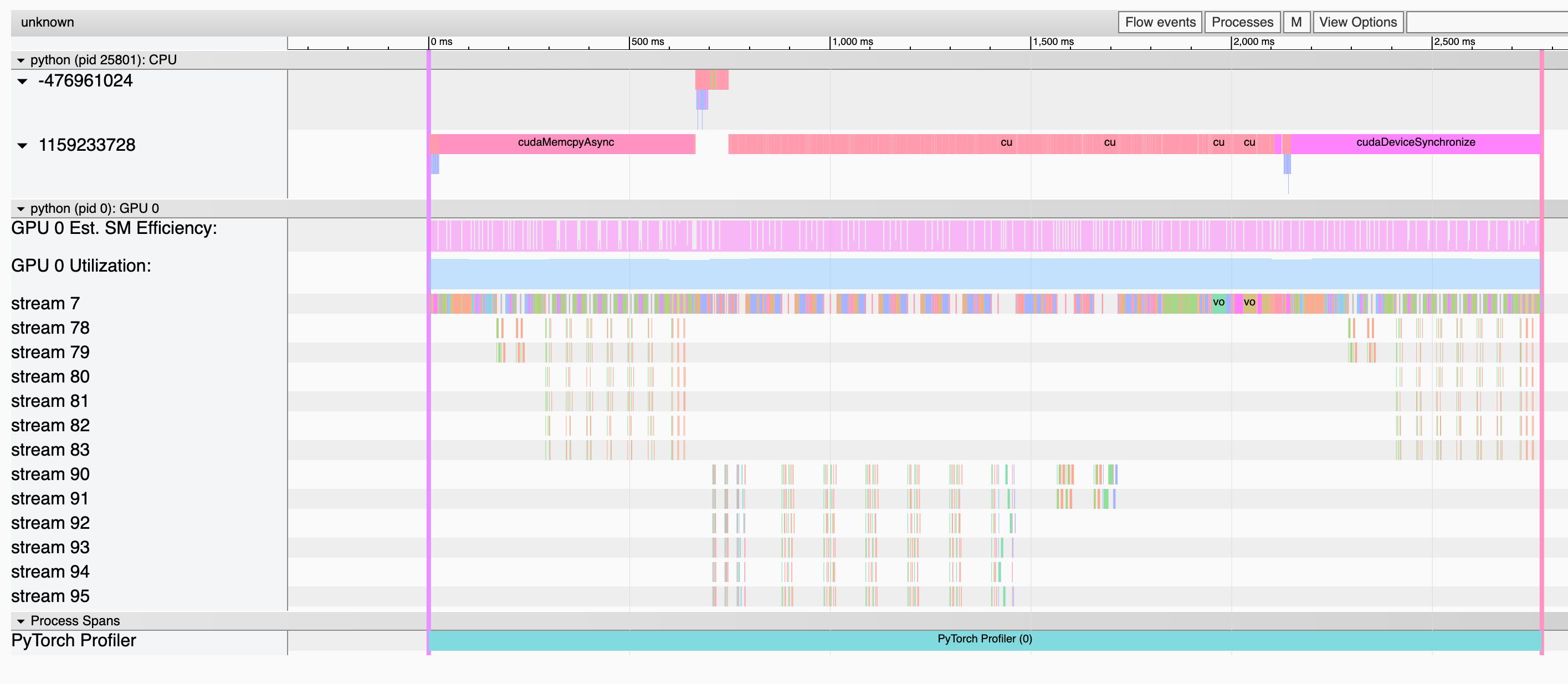The width and height of the screenshot is (1568, 684).
Task: Select the cudaMemcpyAsync event slice
Action: click(566, 143)
